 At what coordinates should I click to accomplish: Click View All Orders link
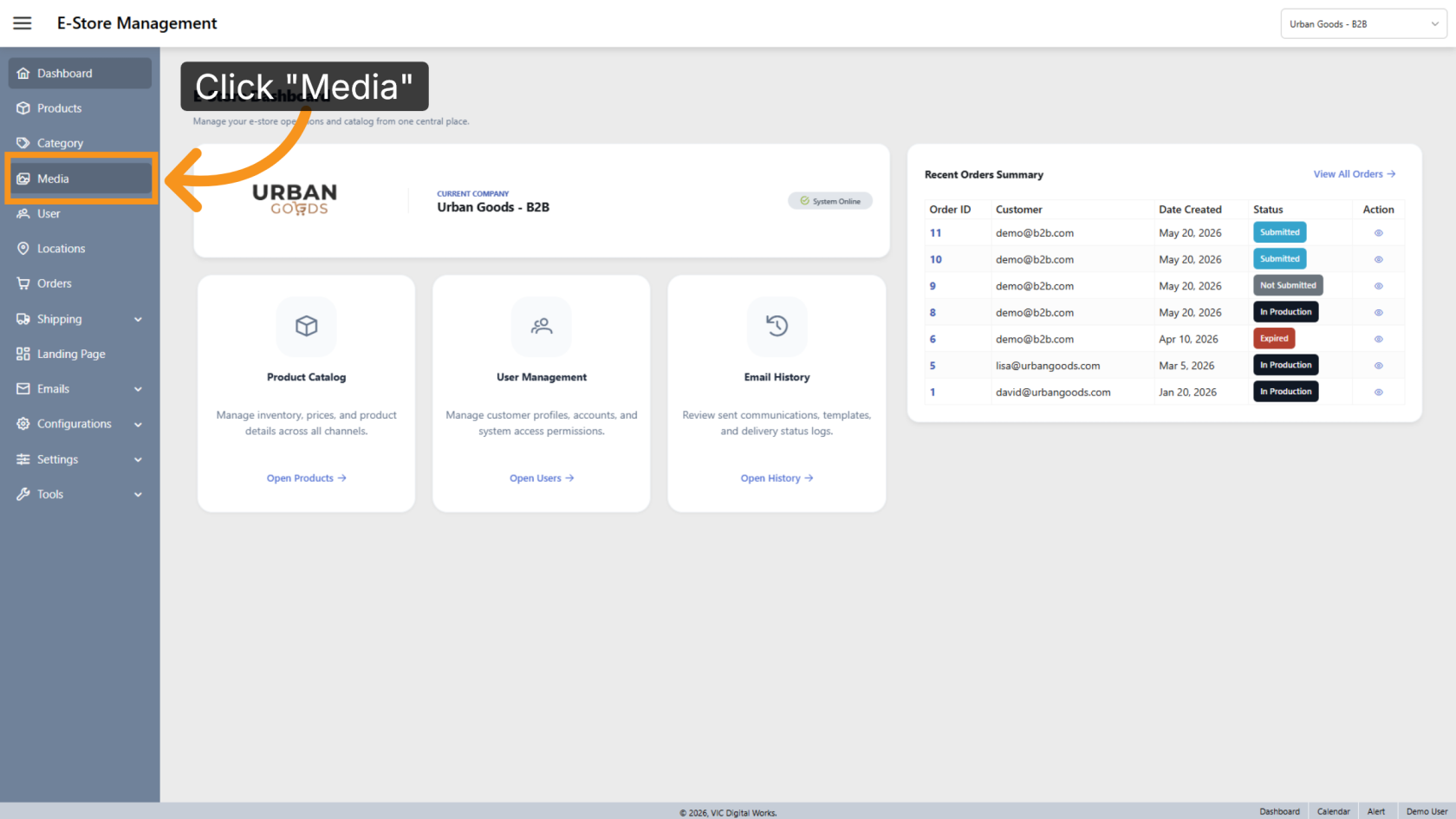tap(1355, 174)
